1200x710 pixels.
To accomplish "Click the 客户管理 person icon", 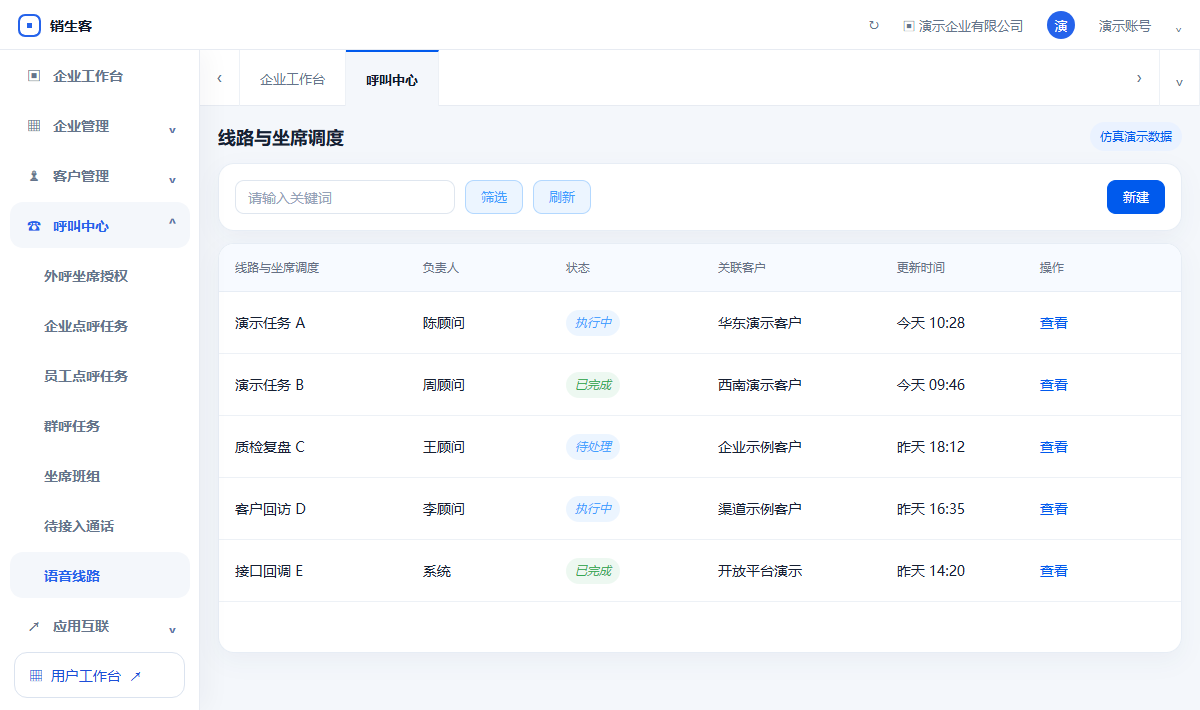I will click(x=34, y=176).
